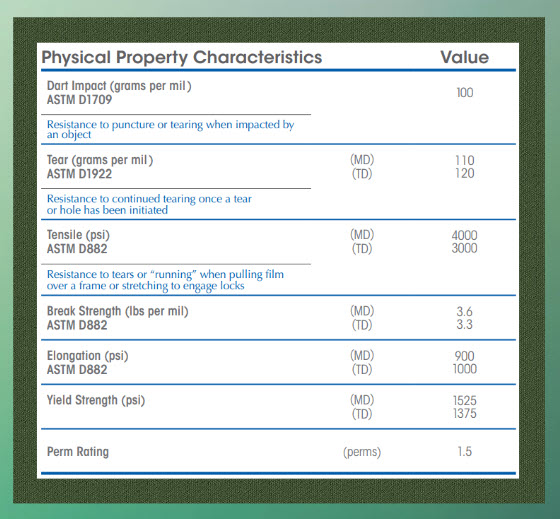The image size is (560, 519).
Task: Click the Physical Property Characteristics heading
Action: 182,58
